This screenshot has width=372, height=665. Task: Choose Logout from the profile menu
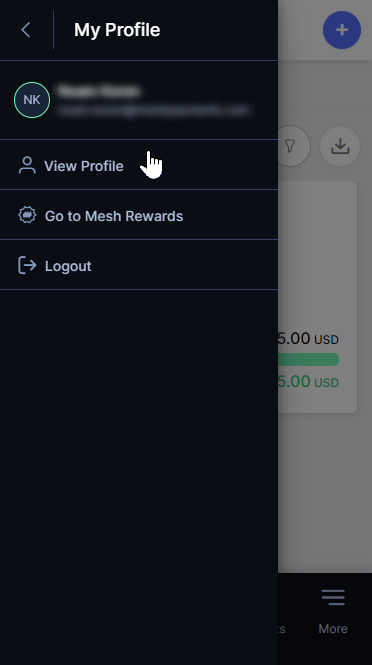[139, 265]
